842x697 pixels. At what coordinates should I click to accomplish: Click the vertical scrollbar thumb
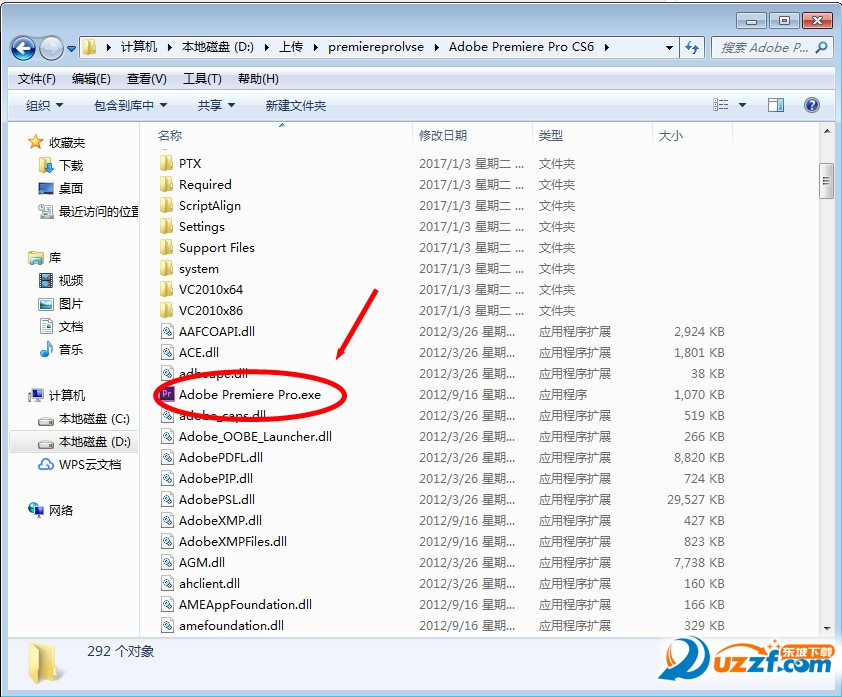[x=826, y=181]
